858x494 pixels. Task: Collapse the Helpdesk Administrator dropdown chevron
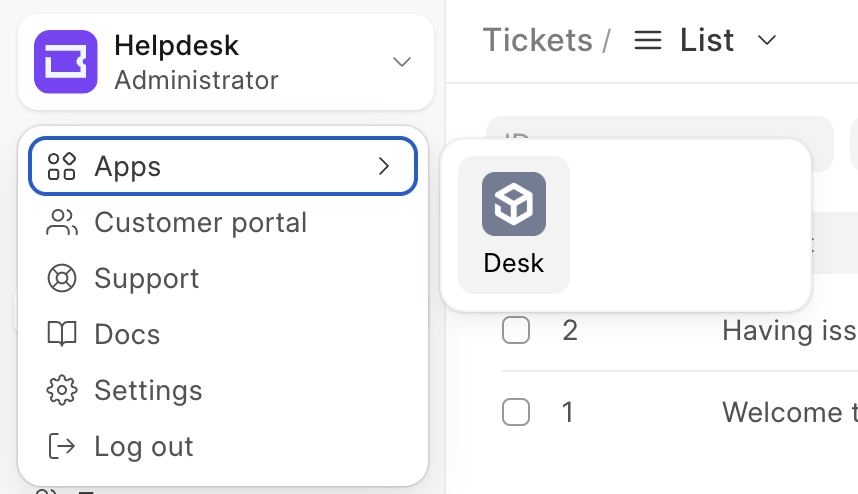(402, 62)
